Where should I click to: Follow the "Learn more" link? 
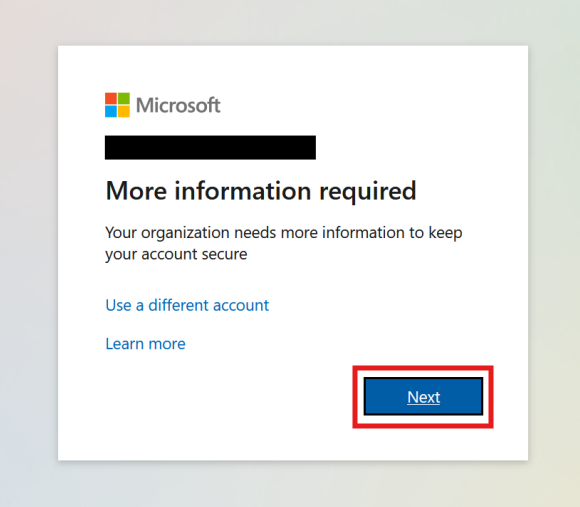tap(145, 344)
